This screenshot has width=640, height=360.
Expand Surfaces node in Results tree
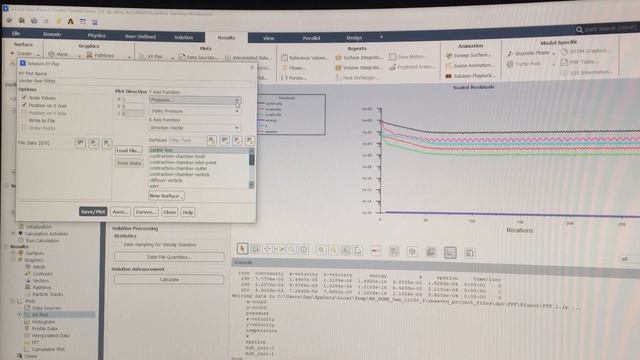pos(13,253)
